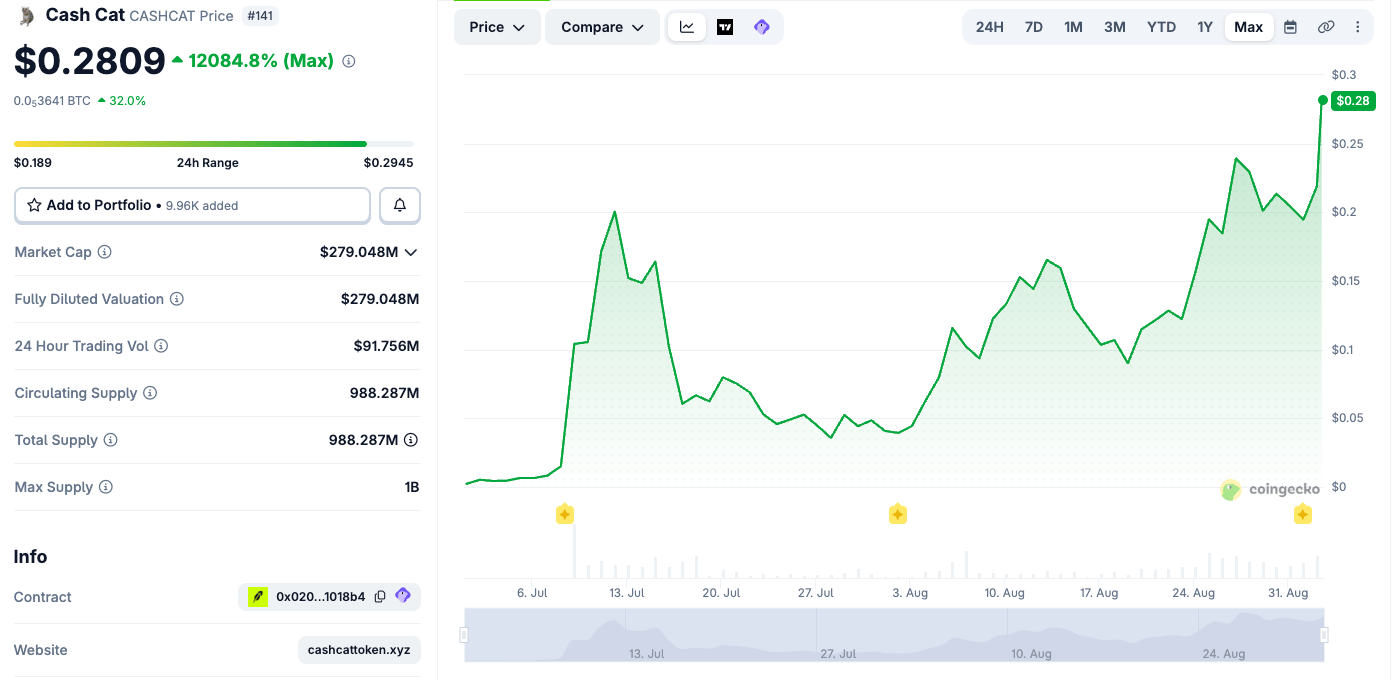Click the navigator mini chart area
The width and height of the screenshot is (1398, 680).
click(894, 635)
